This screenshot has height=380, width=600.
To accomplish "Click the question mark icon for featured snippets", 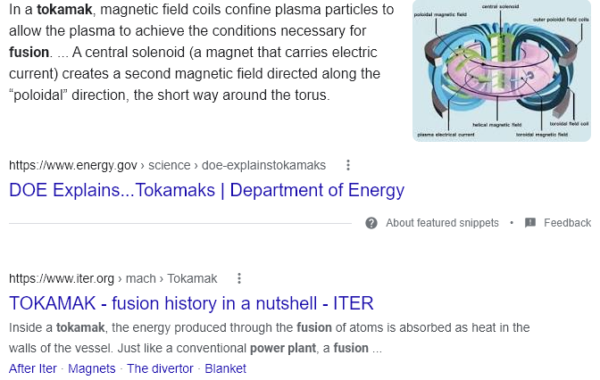I will (x=371, y=223).
